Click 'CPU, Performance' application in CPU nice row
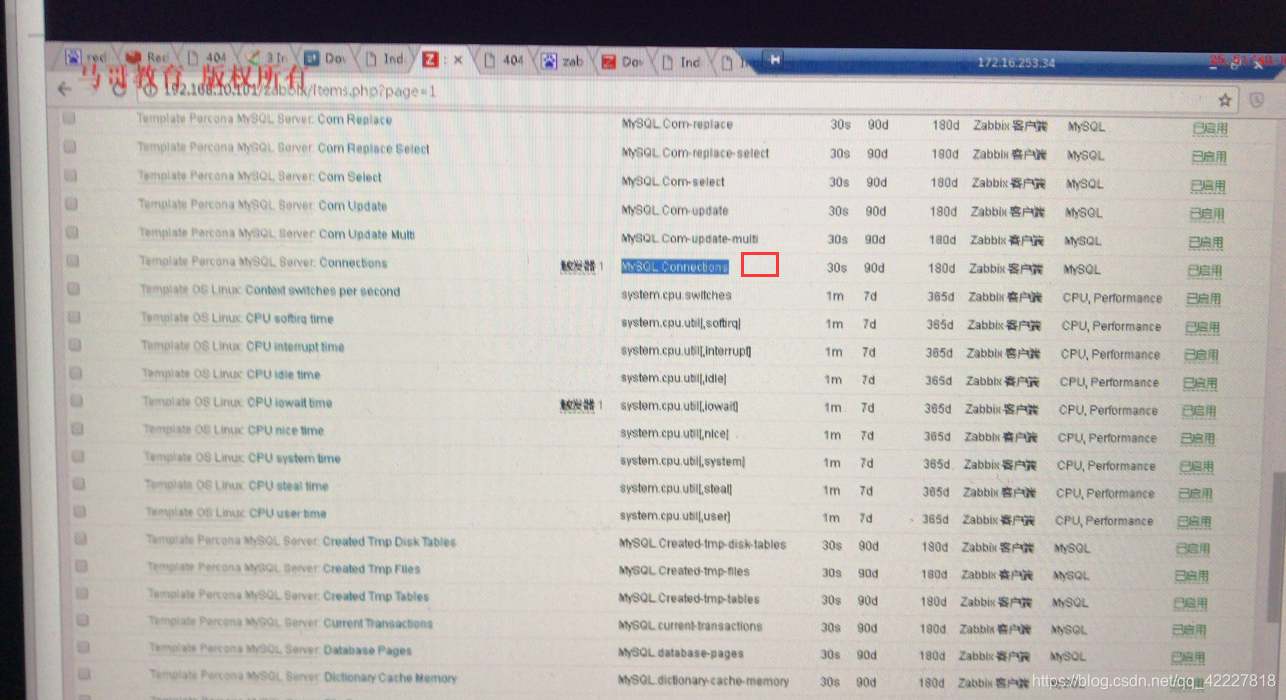 click(1106, 438)
